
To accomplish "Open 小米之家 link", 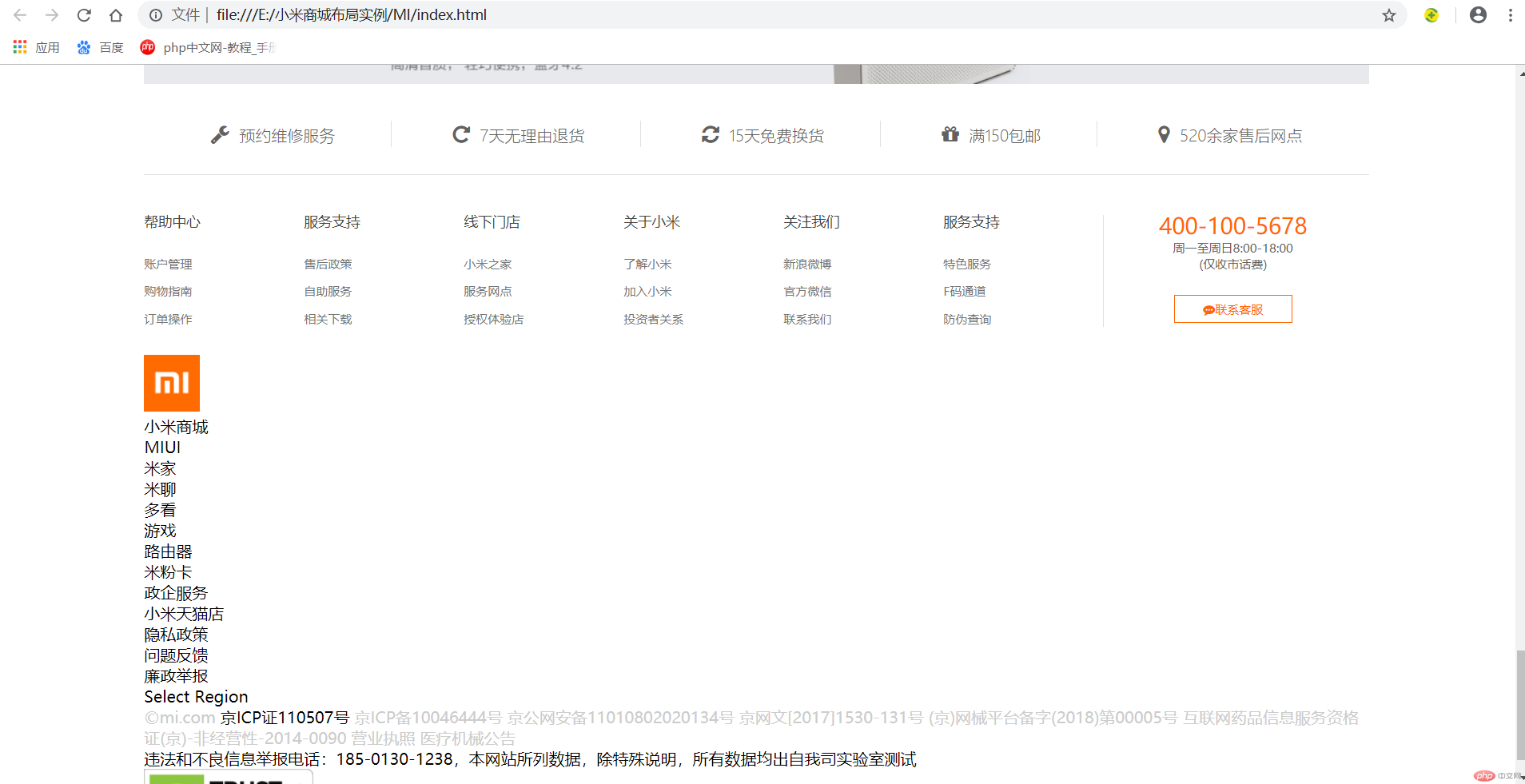I will click(488, 264).
